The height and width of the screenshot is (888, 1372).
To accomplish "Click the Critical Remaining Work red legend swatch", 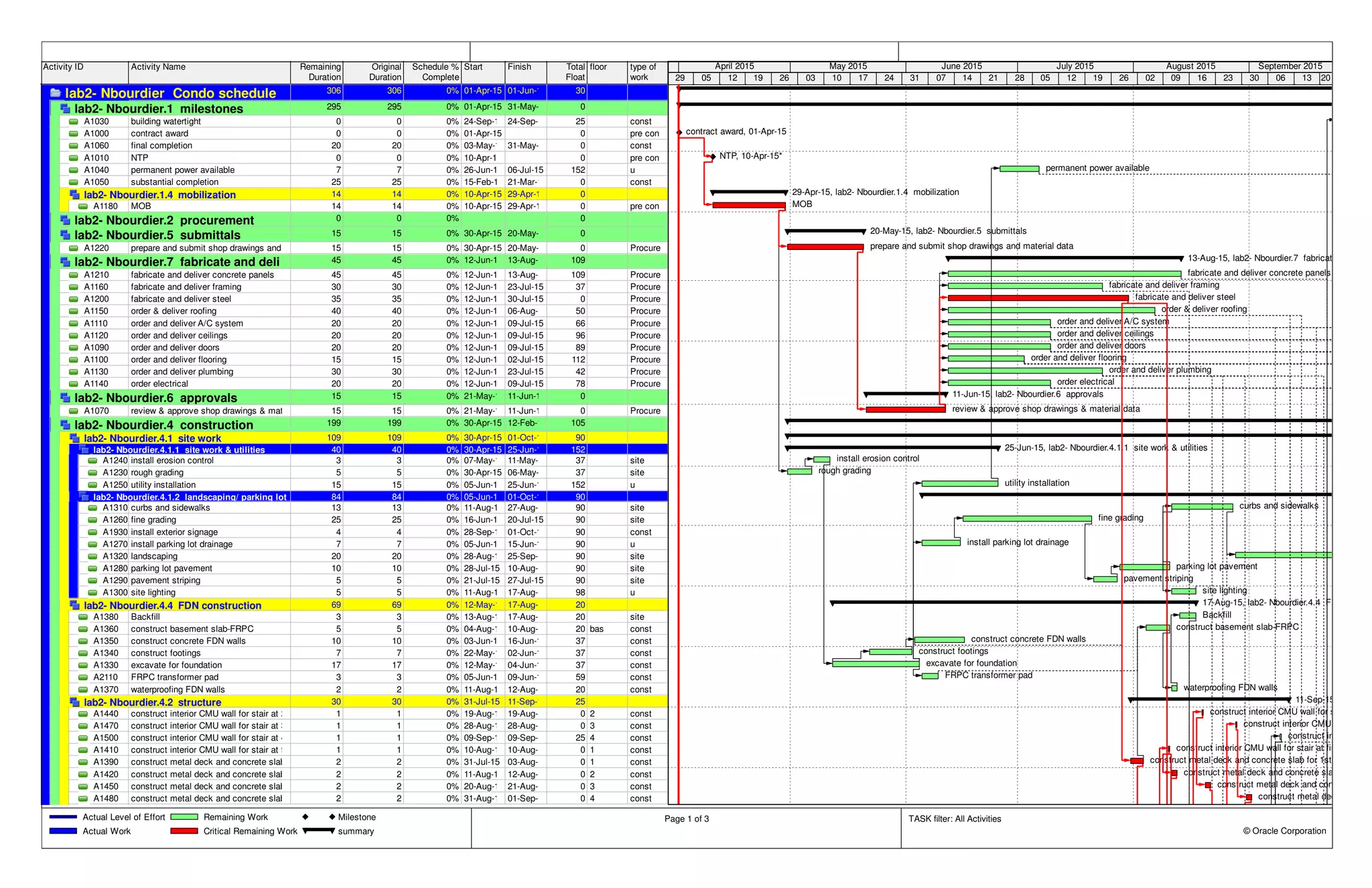I will [x=184, y=832].
